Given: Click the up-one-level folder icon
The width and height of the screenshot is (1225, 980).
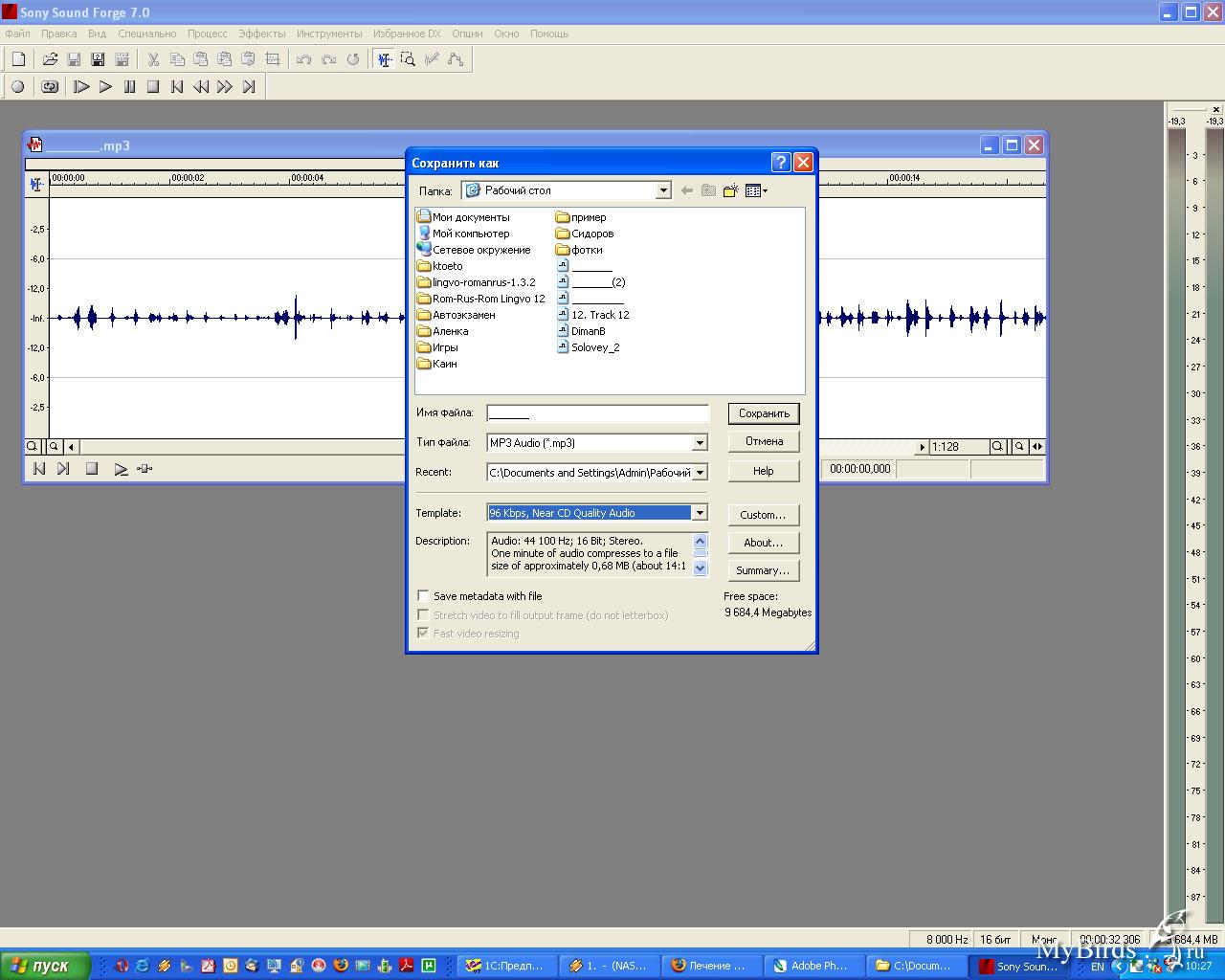Looking at the screenshot, I should click(x=708, y=190).
